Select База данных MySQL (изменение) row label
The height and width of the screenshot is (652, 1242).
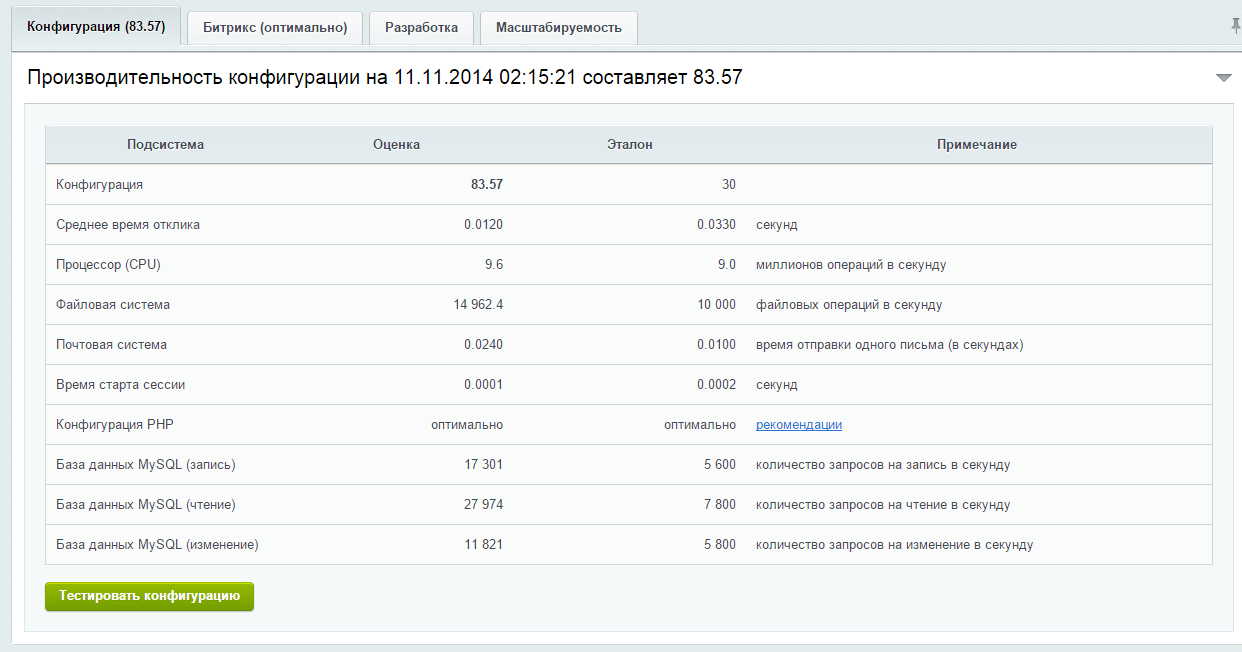(157, 545)
